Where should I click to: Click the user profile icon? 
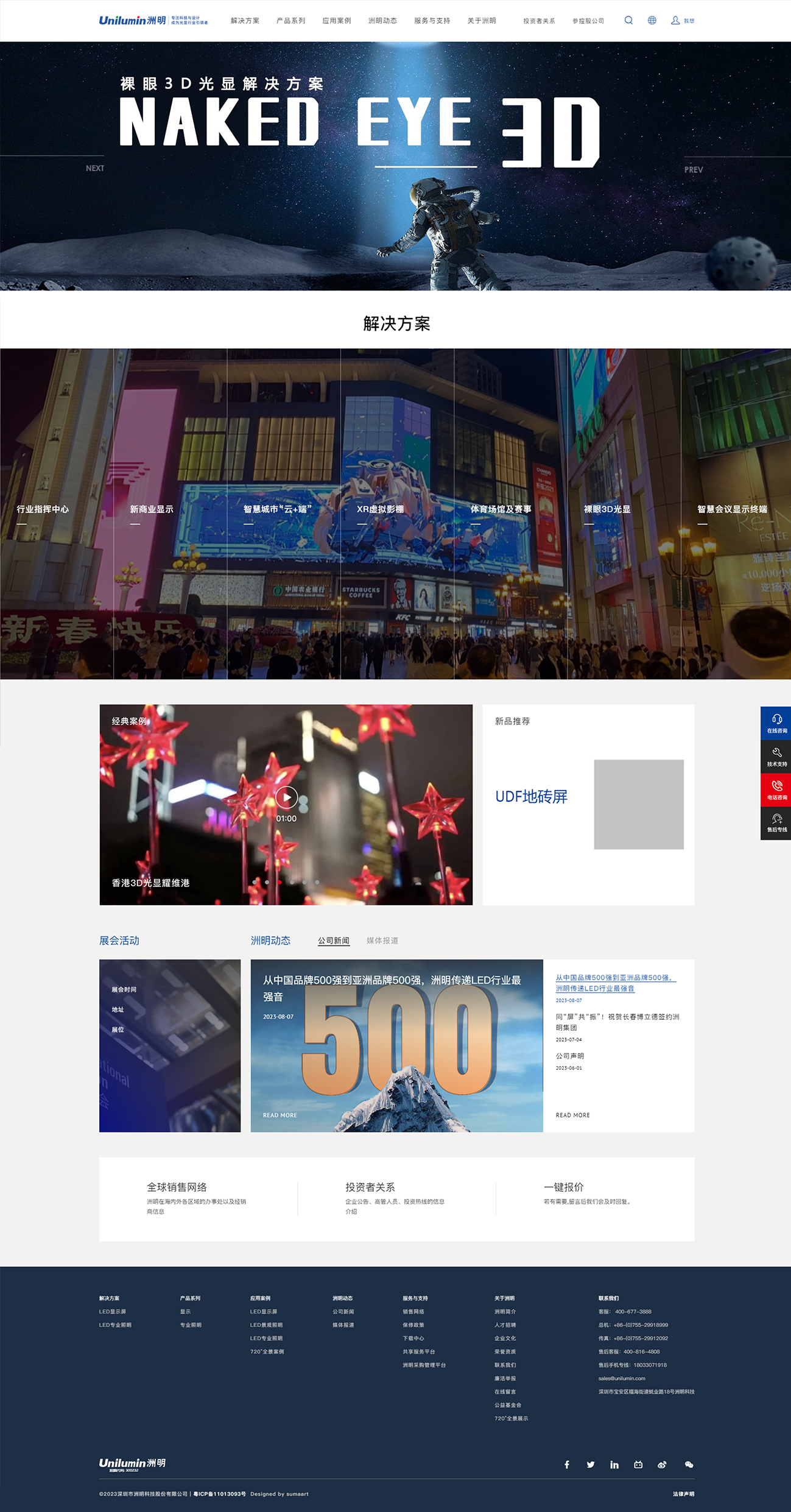point(675,20)
